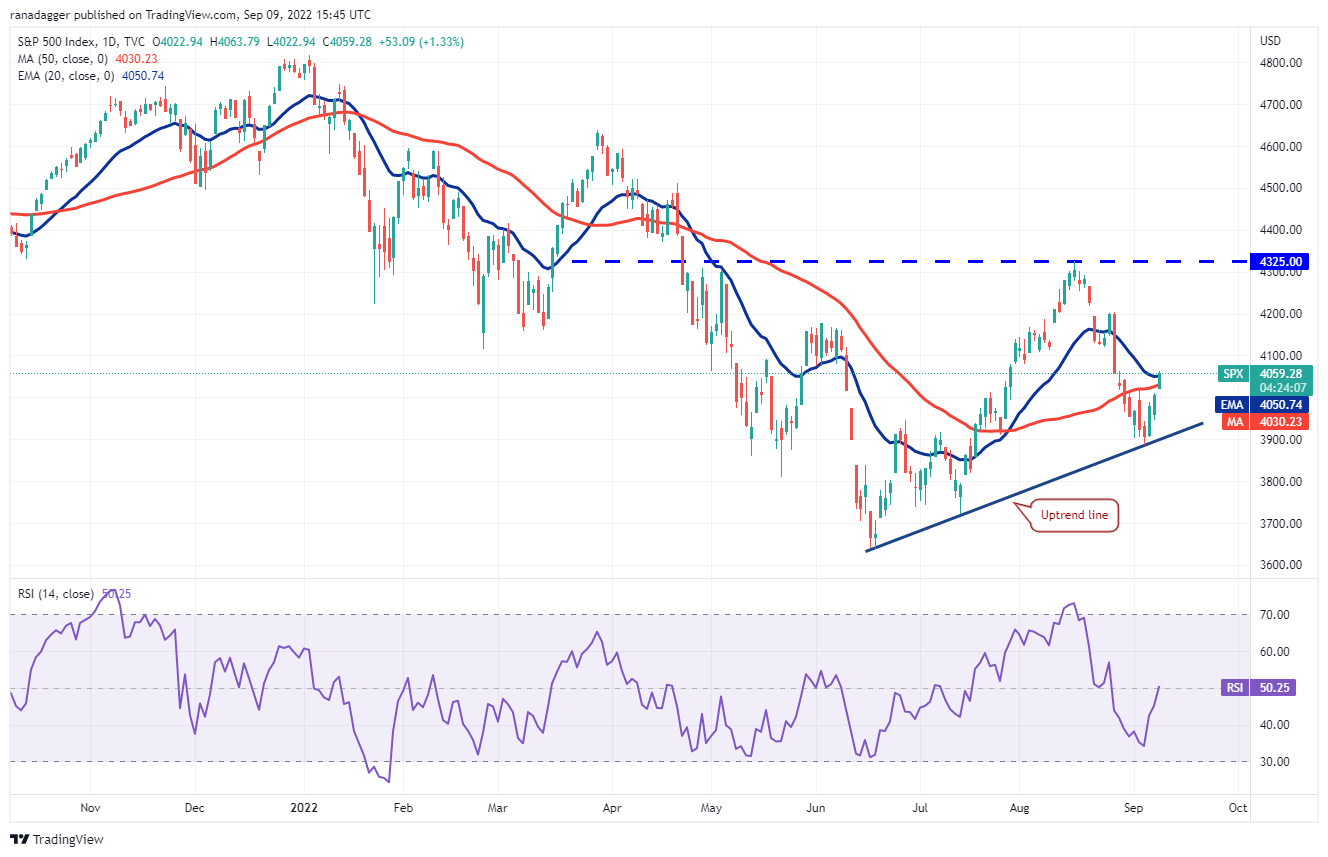The height and width of the screenshot is (857, 1328).
Task: Click the "Uptrend line" callout label
Action: coord(1076,516)
